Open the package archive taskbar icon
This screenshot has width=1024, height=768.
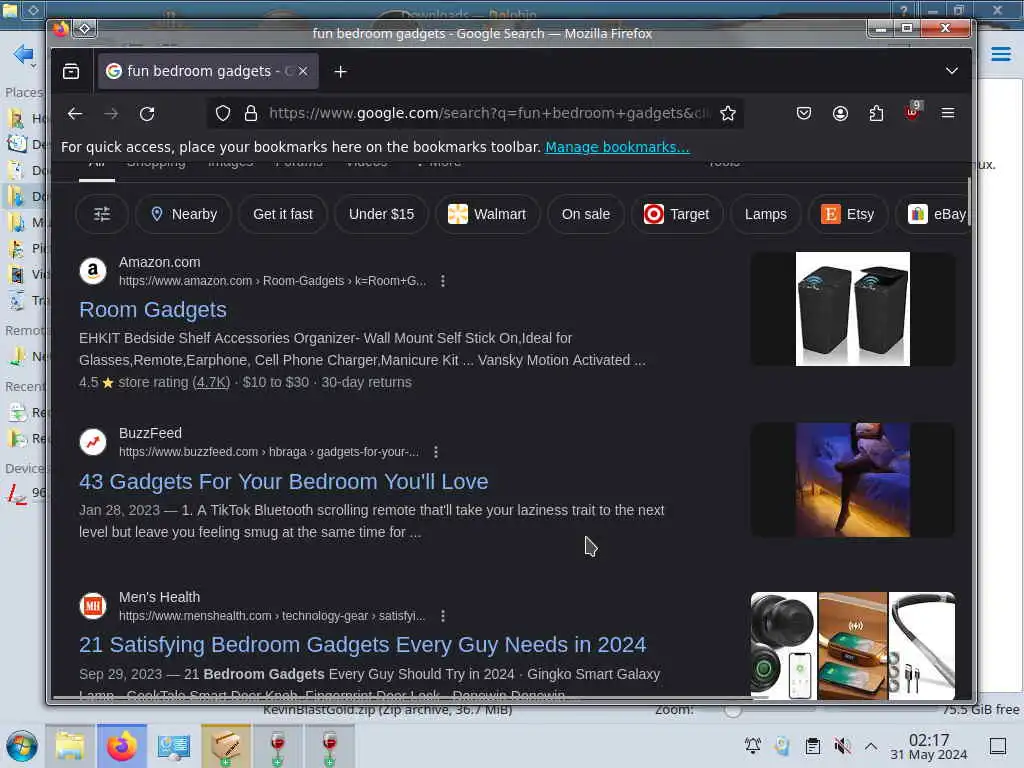(x=225, y=746)
